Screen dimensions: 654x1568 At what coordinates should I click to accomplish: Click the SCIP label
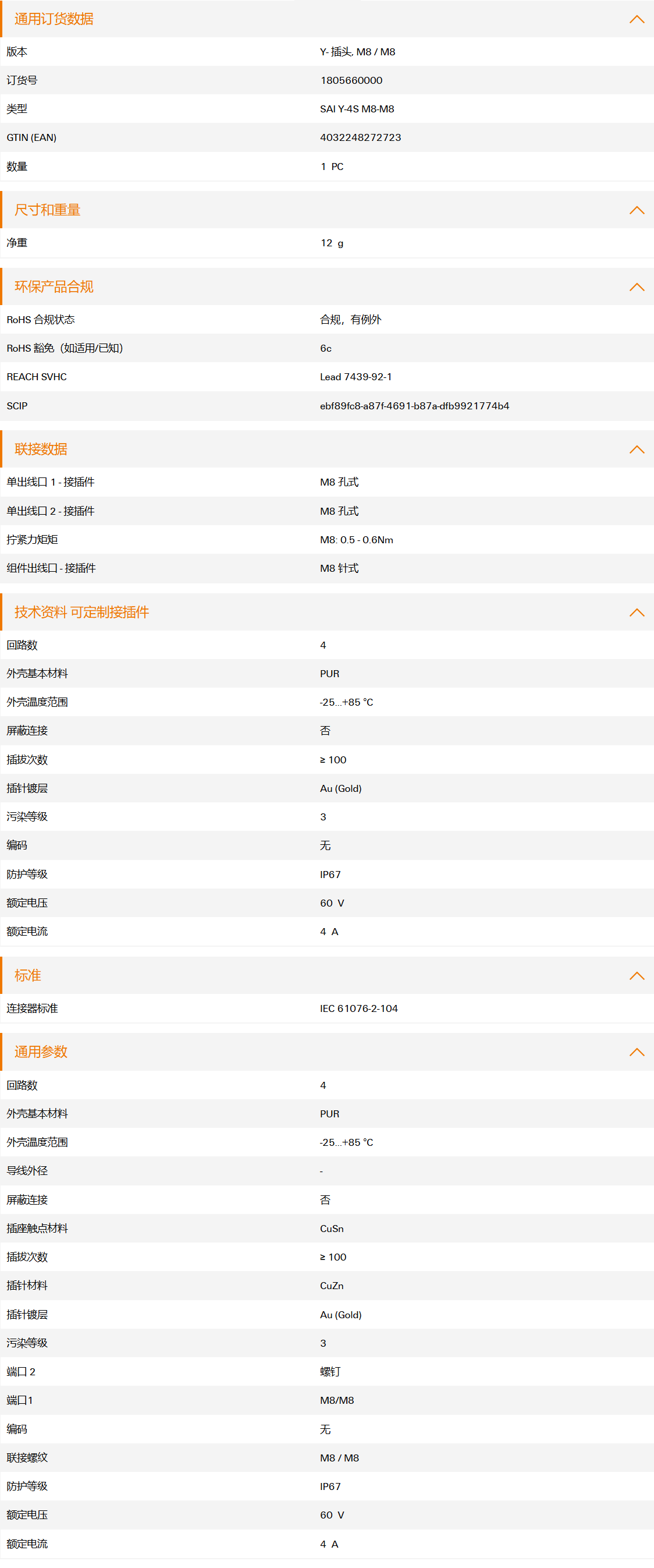click(x=17, y=406)
